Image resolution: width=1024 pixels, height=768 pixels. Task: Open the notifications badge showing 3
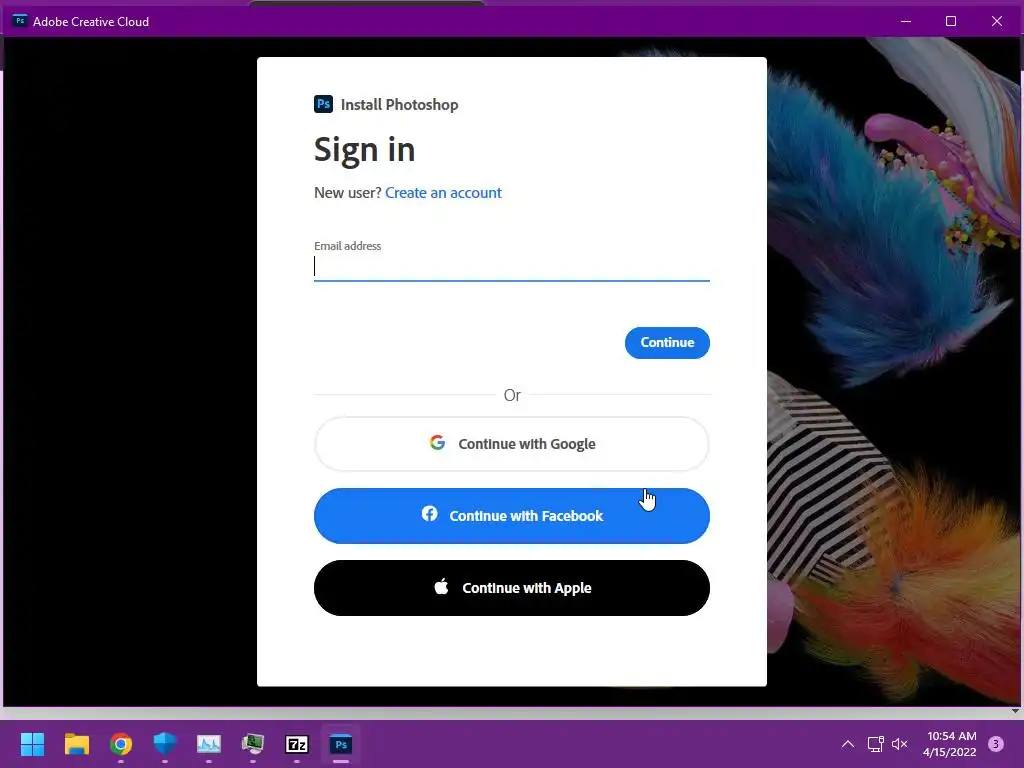[x=996, y=744]
